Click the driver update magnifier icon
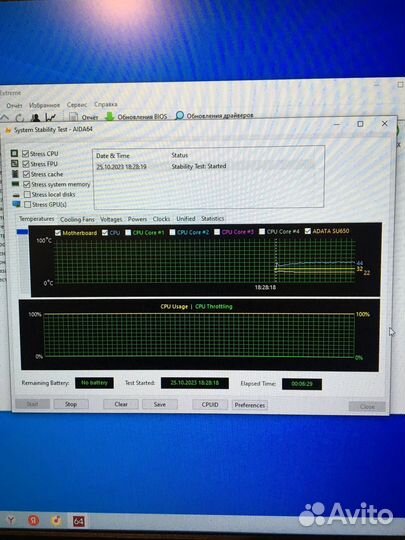This screenshot has height=540, width=405. (x=179, y=116)
